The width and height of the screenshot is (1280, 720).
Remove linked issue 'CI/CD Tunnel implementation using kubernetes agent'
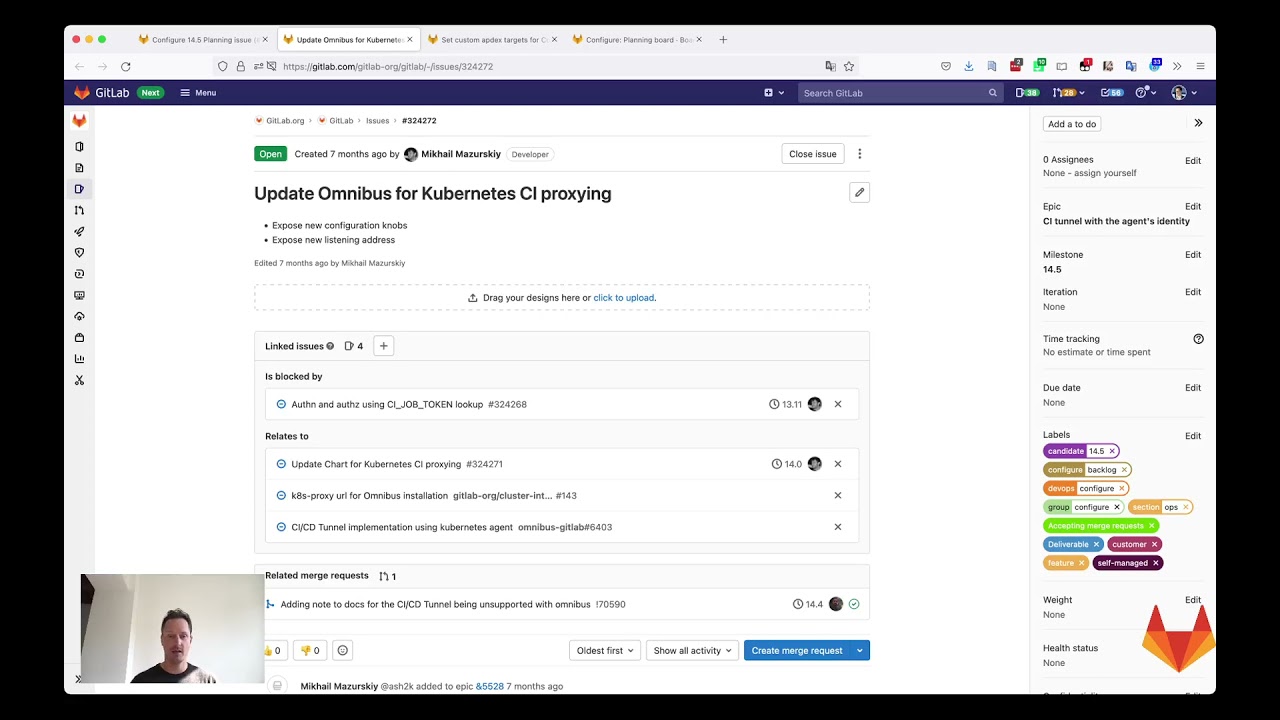(838, 526)
